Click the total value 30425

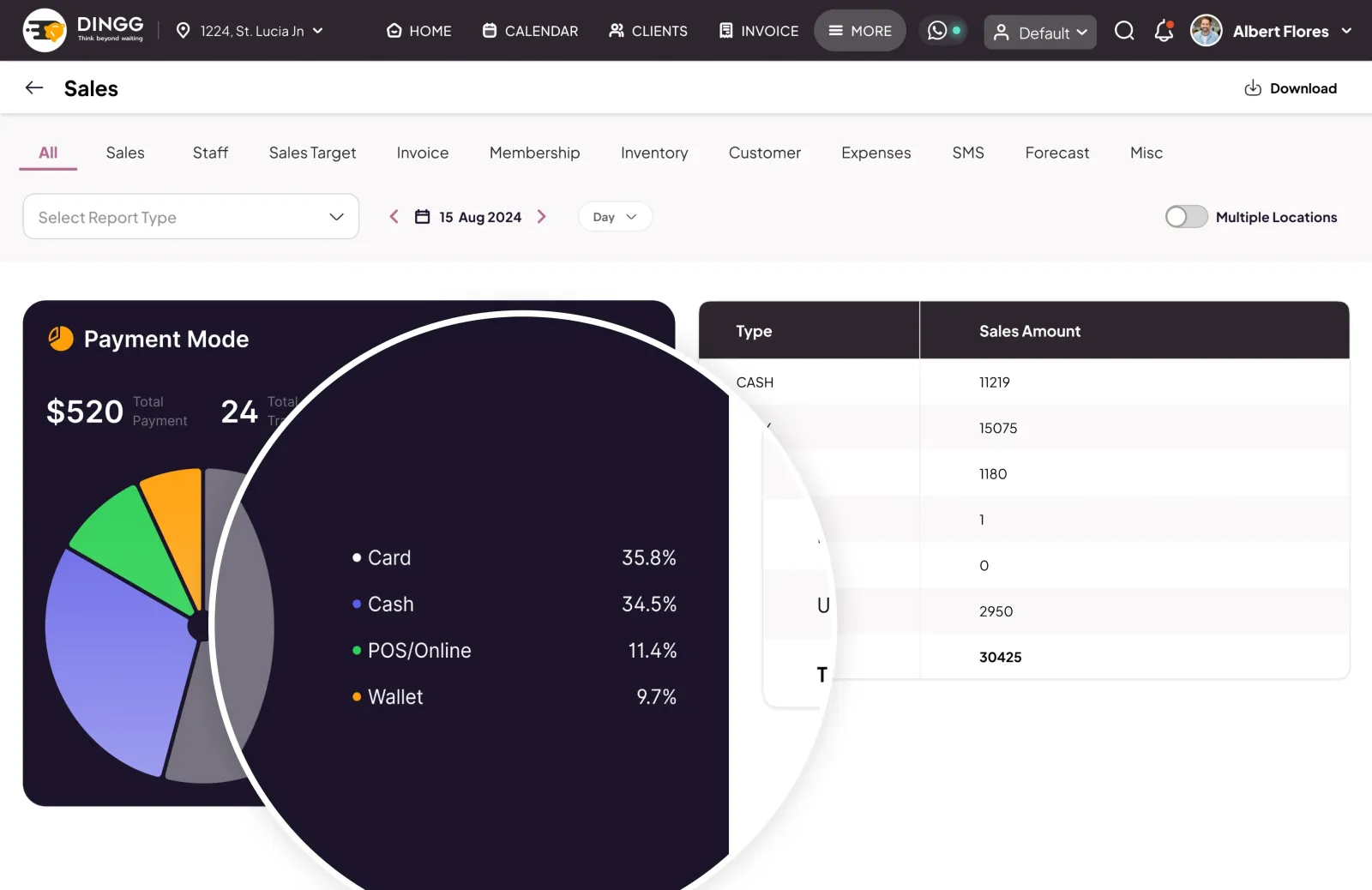[x=1000, y=658]
